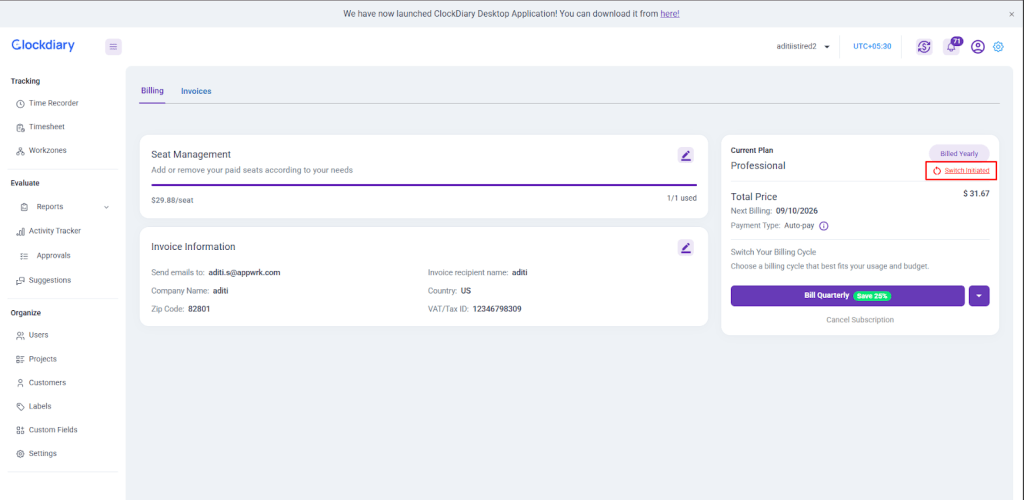Click the Bill Quarterly button

click(x=847, y=295)
